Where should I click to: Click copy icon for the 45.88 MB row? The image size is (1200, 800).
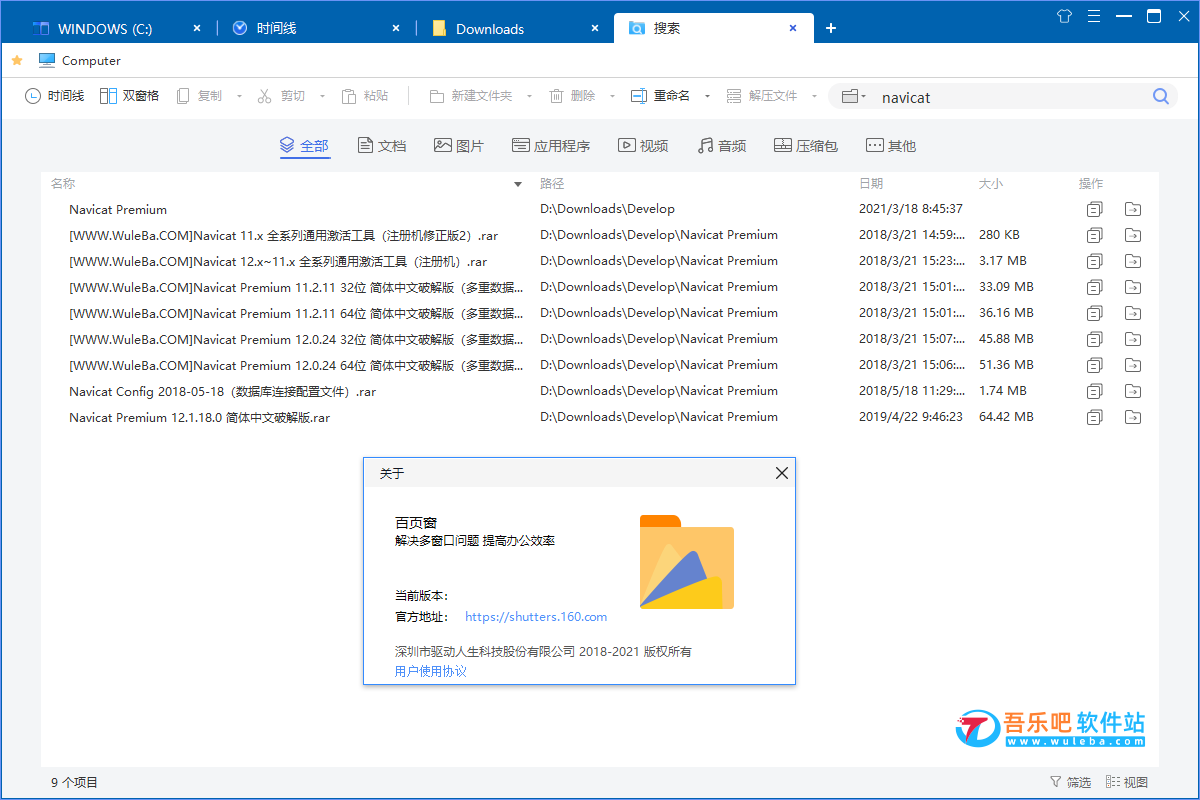tap(1095, 340)
